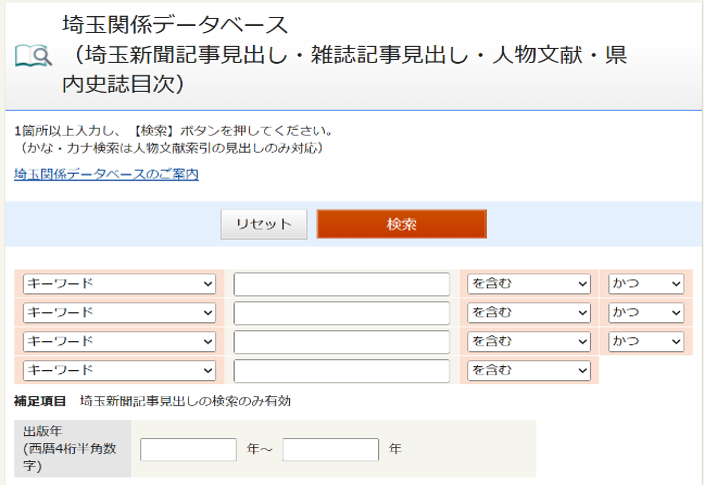Screen dimensions: 704x485
Task: Open the second かつ operator dropdown
Action: [x=646, y=313]
